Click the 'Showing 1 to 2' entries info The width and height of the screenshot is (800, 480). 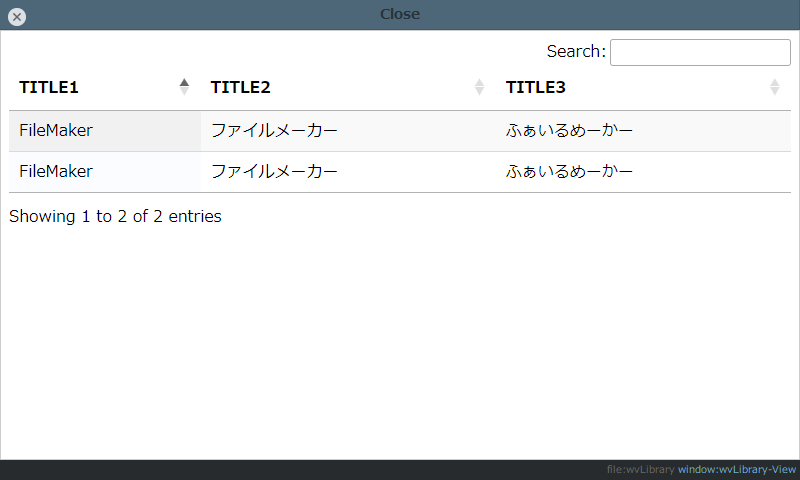[x=115, y=216]
